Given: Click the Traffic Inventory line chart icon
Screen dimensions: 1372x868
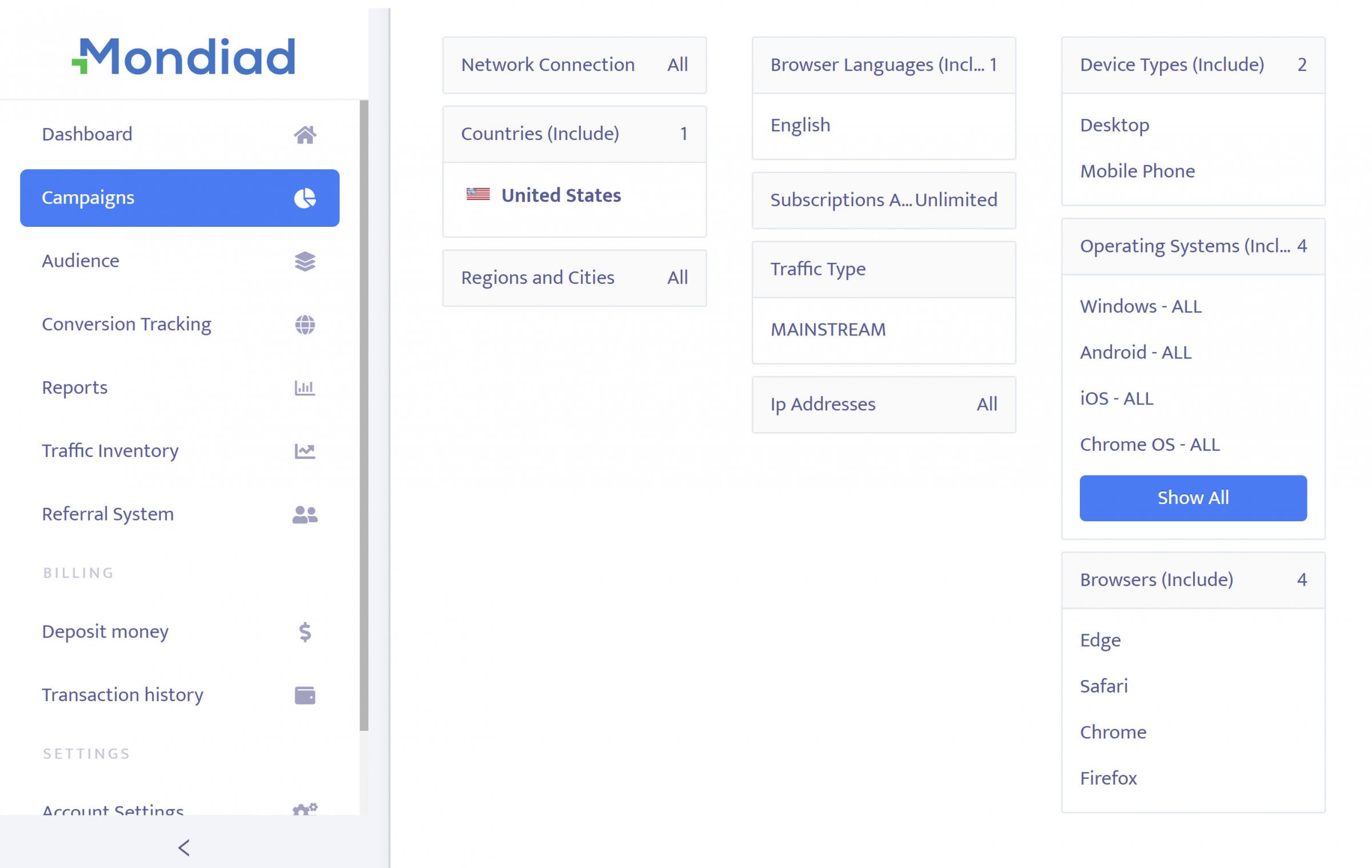Looking at the screenshot, I should coord(305,451).
